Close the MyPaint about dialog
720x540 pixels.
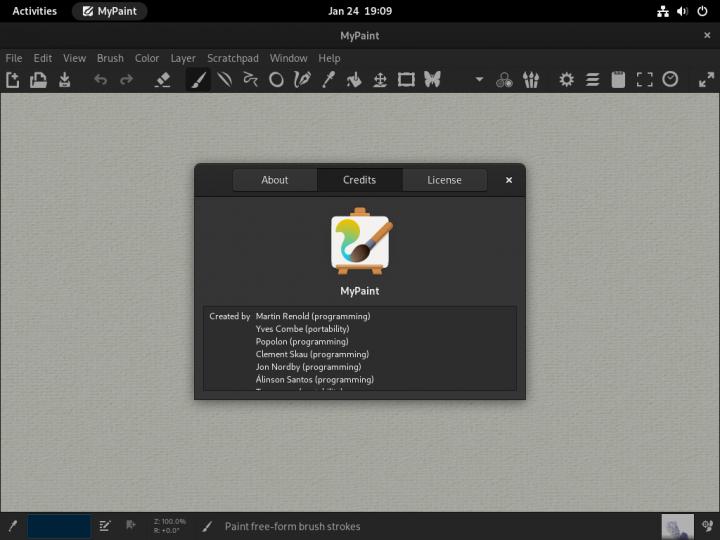click(x=509, y=180)
